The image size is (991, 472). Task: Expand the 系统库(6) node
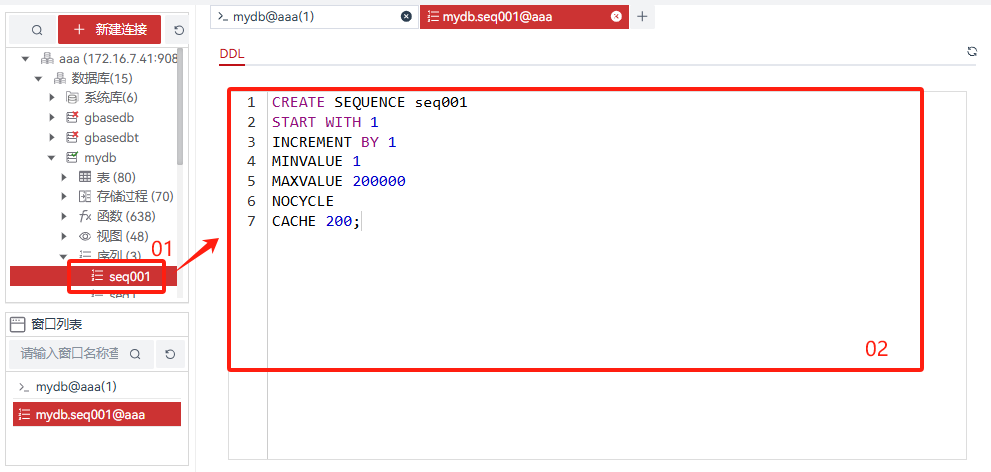click(x=52, y=98)
